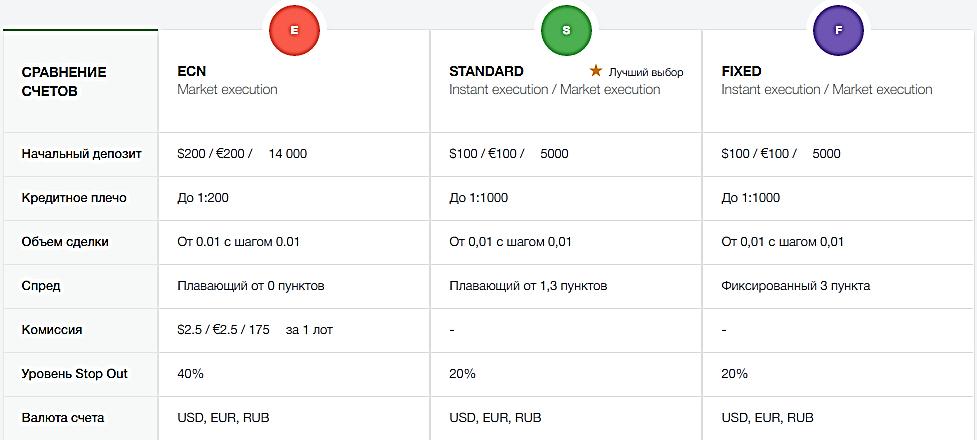Click the star icon beside Лучший выбор
977x440 pixels.
pos(596,71)
